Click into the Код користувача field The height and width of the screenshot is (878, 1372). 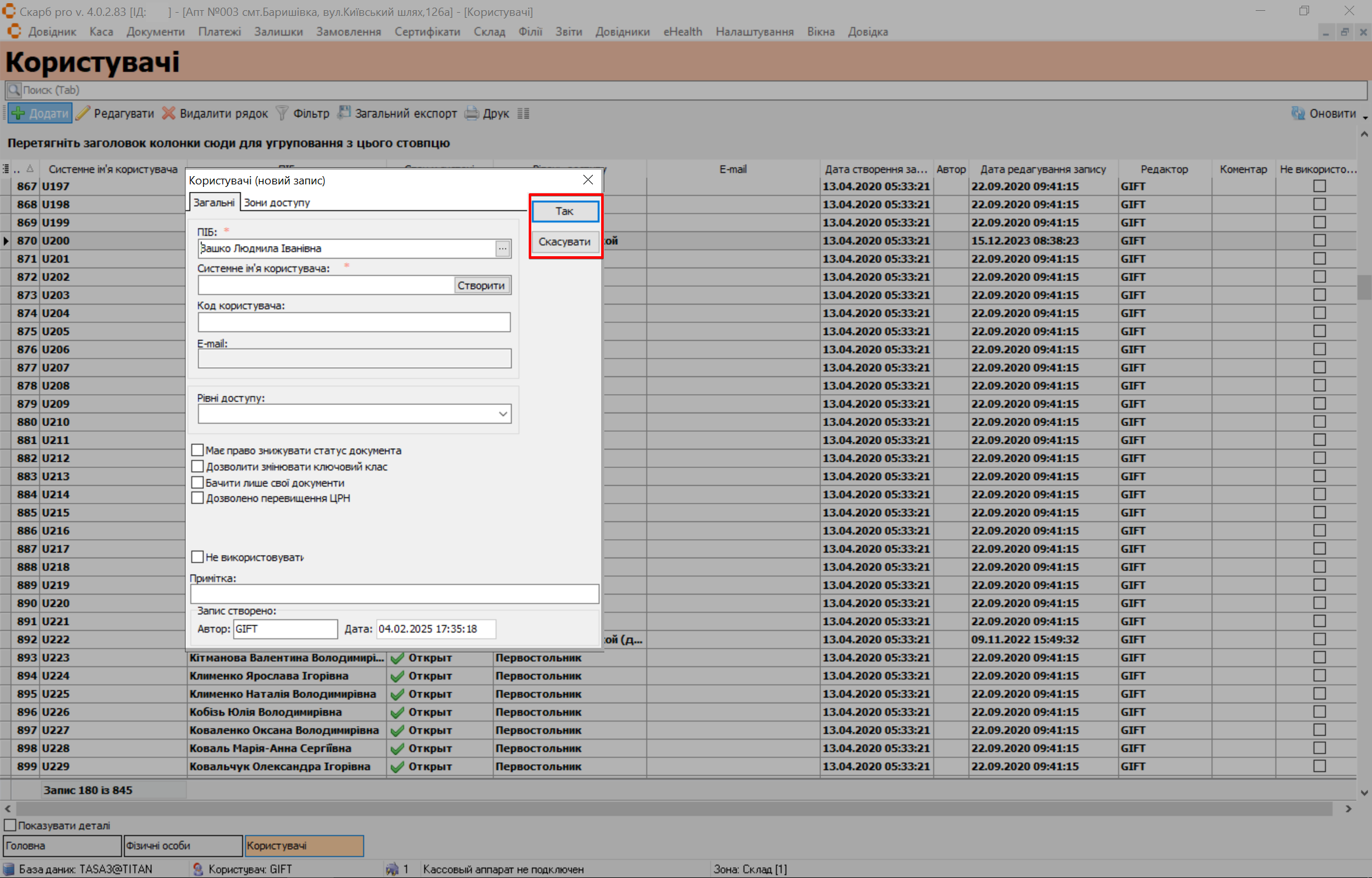tap(353, 322)
